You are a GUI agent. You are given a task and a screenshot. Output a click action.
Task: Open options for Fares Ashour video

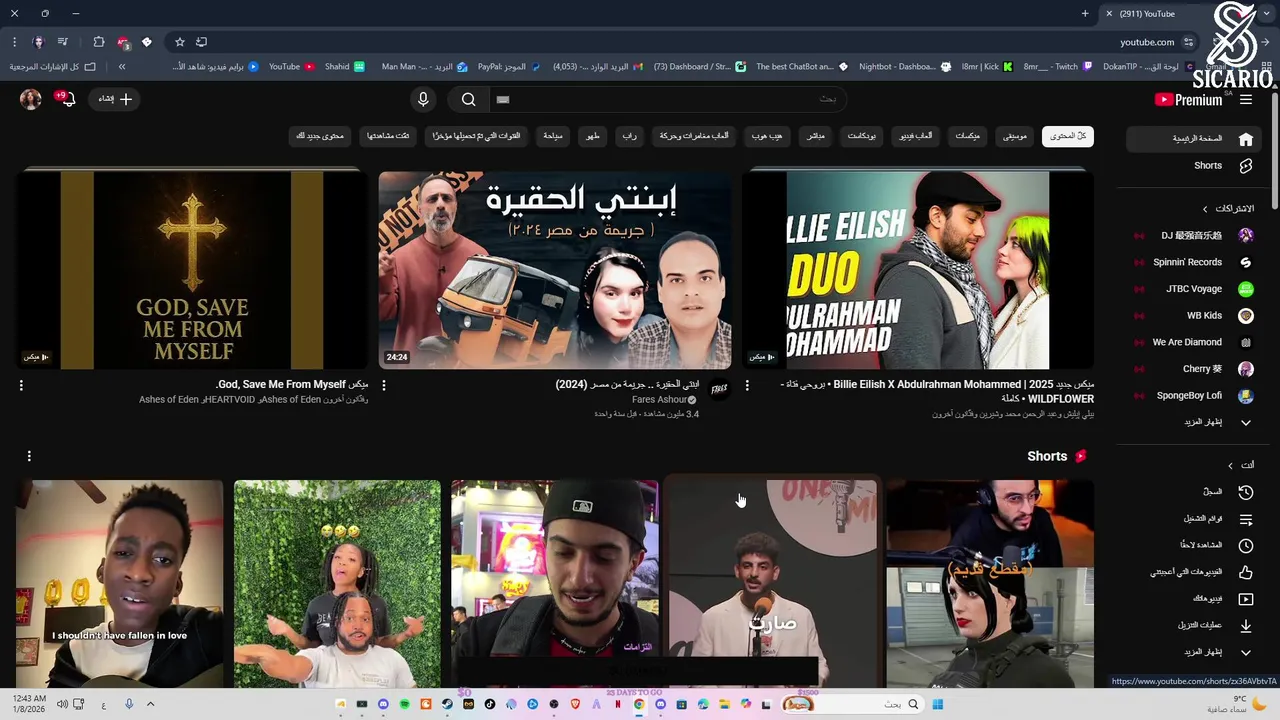(x=384, y=385)
